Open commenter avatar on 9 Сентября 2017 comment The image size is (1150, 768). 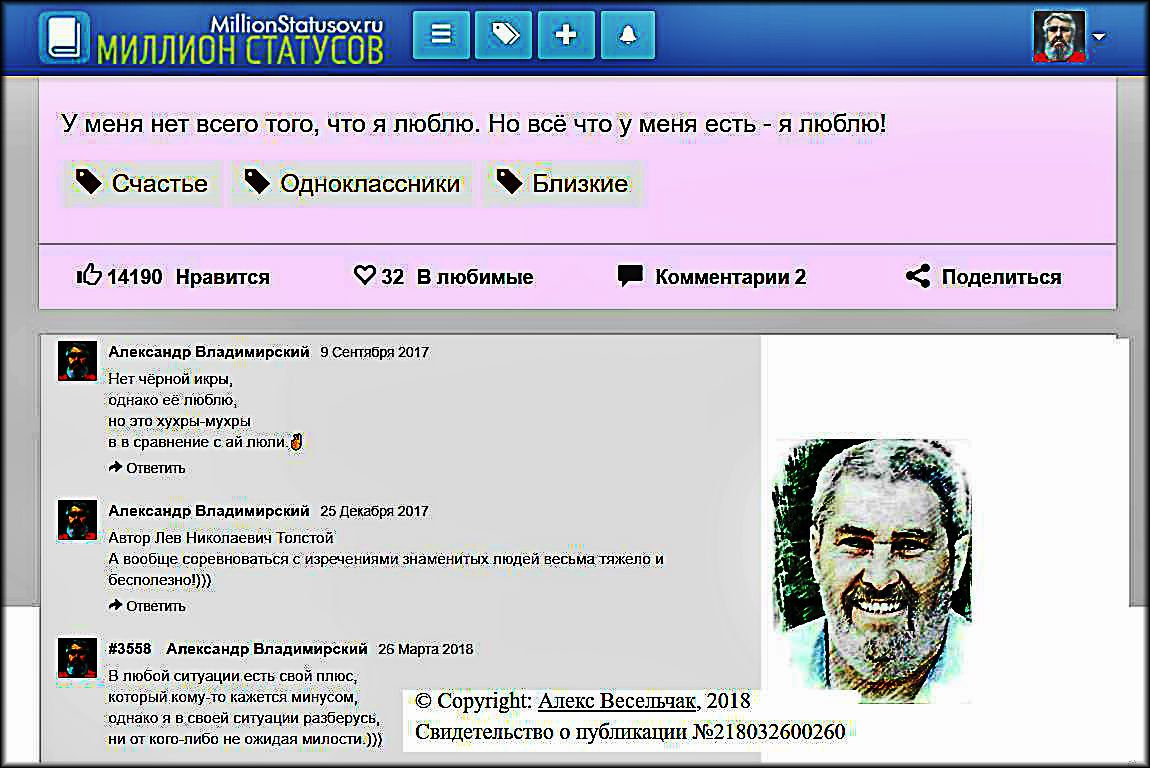pyautogui.click(x=78, y=361)
